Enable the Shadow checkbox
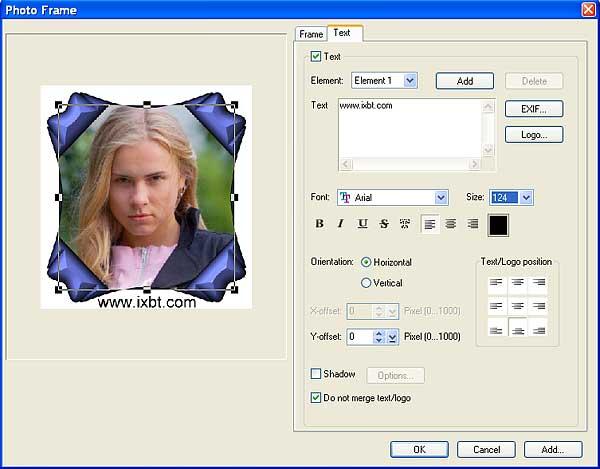Screen dimensions: 600x469 point(316,374)
